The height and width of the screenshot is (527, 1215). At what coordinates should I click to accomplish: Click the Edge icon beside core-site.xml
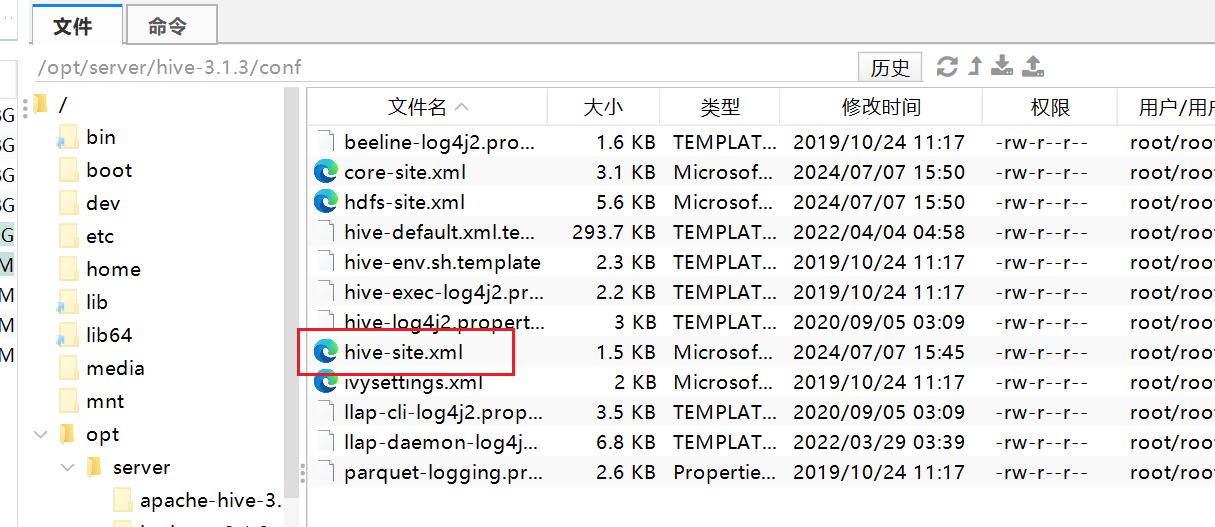tap(325, 172)
